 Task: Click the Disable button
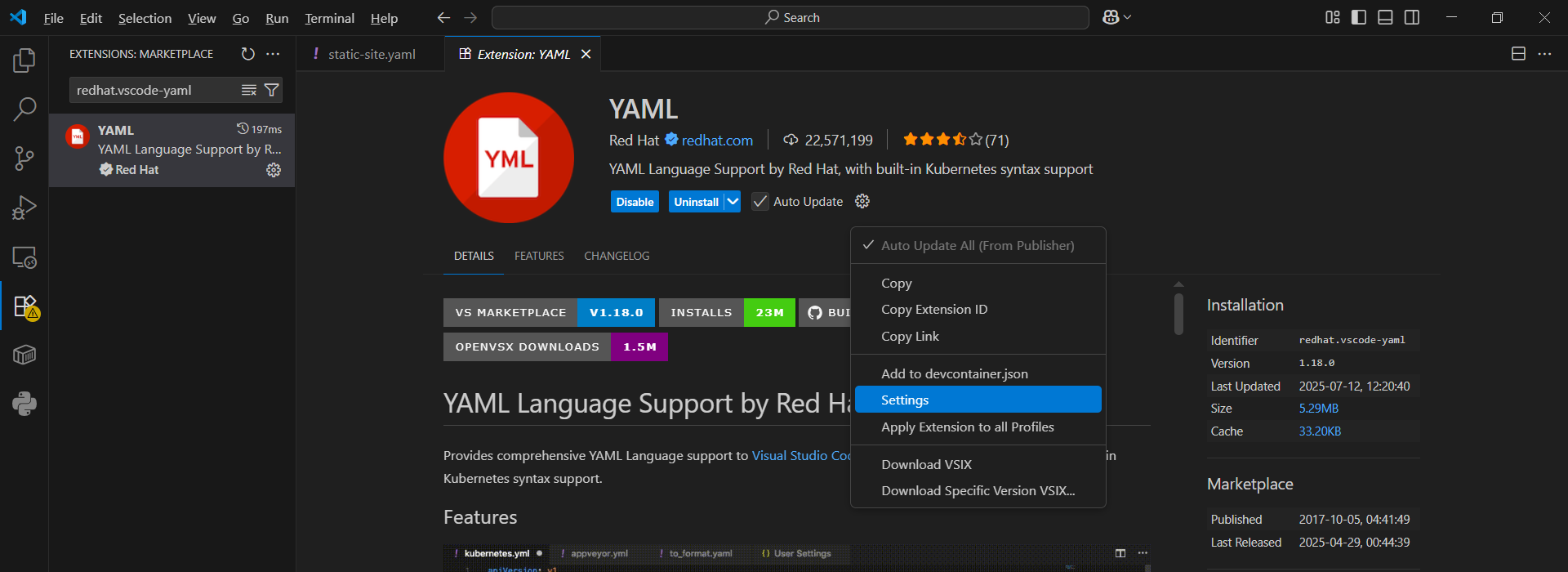635,202
